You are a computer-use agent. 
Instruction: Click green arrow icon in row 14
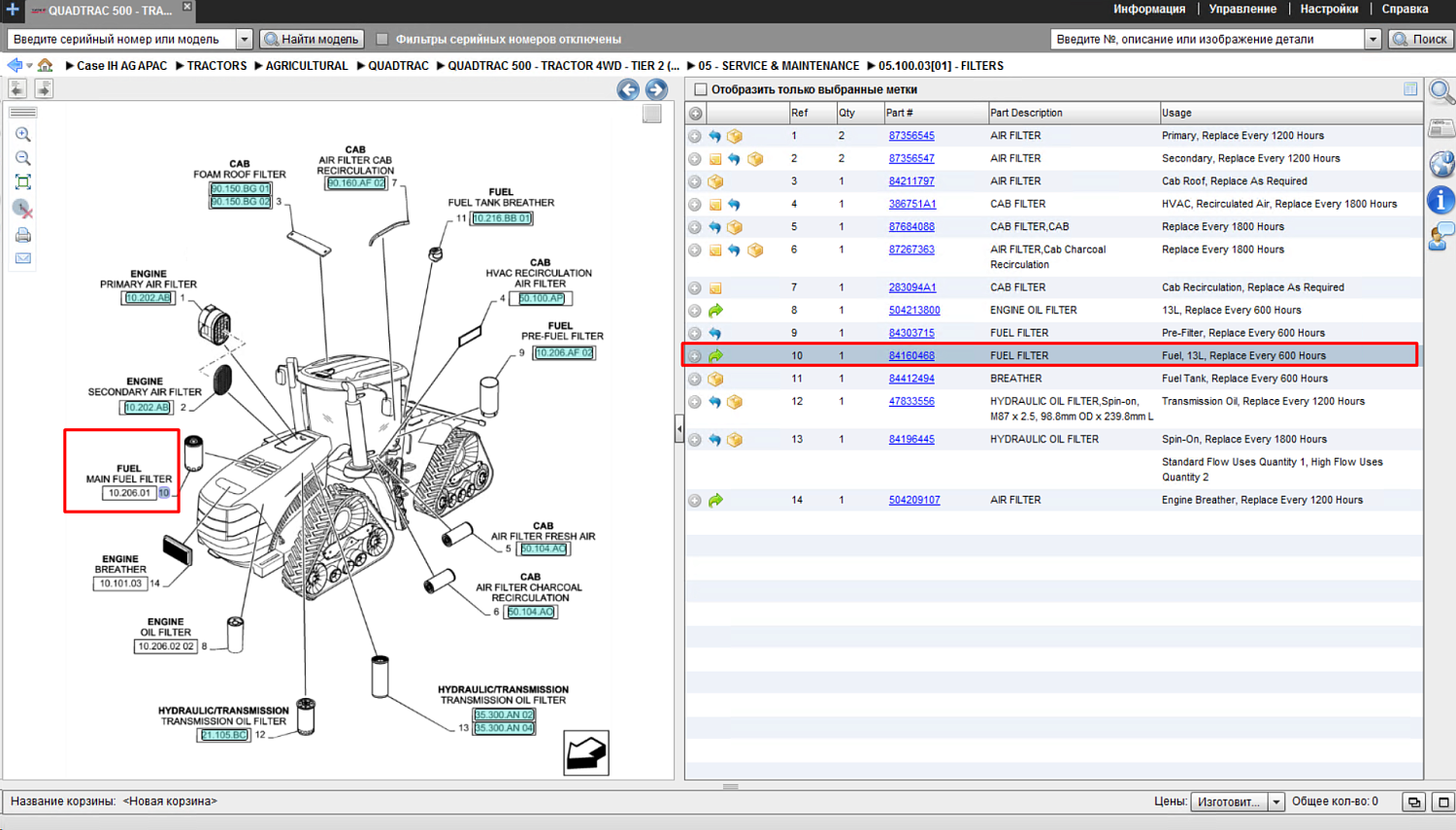click(715, 501)
